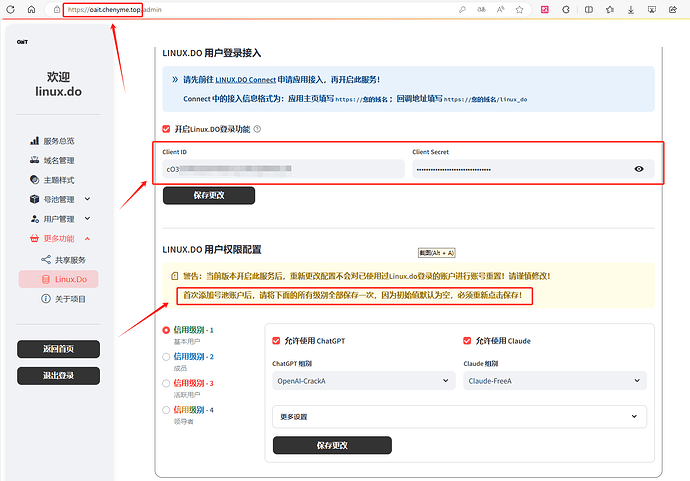Open 域名管理 in sidebar
The width and height of the screenshot is (690, 481).
click(59, 160)
